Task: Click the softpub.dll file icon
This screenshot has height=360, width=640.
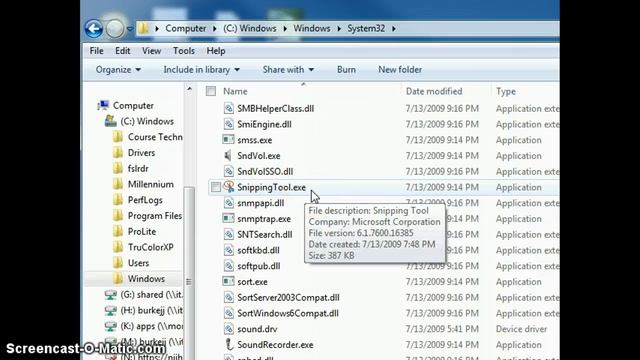Action: coord(229,266)
